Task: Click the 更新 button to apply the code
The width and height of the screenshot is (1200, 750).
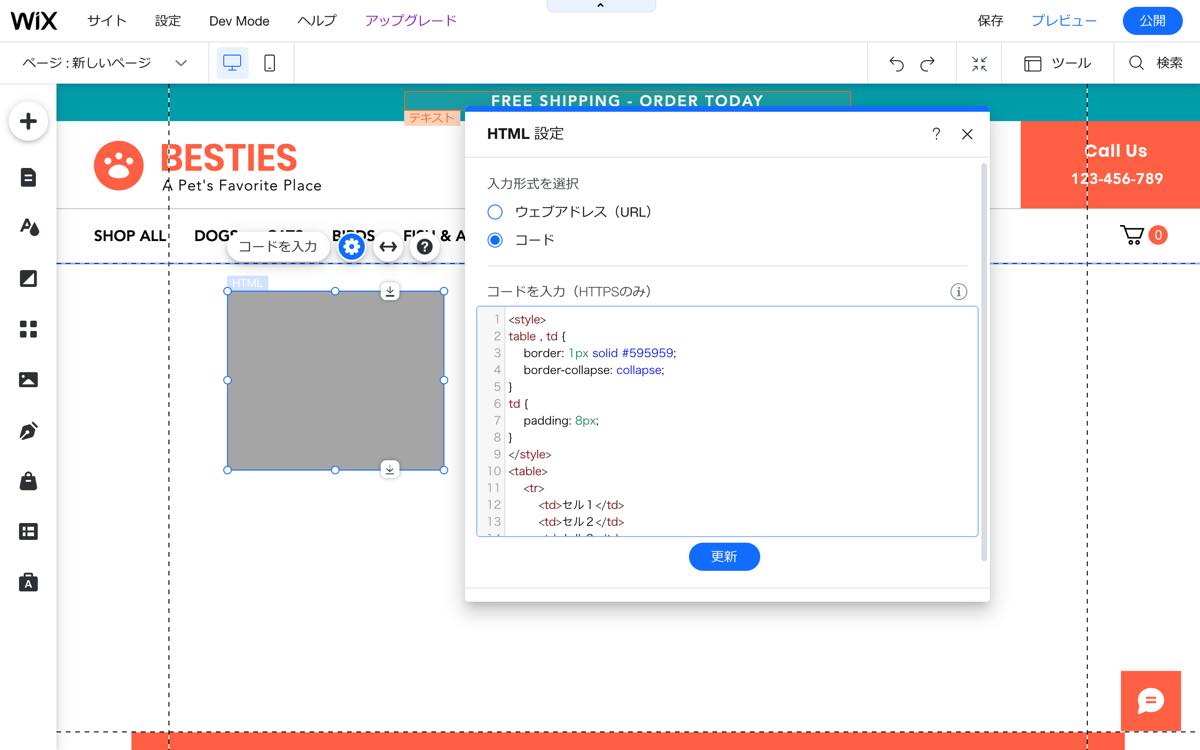Action: tap(724, 557)
